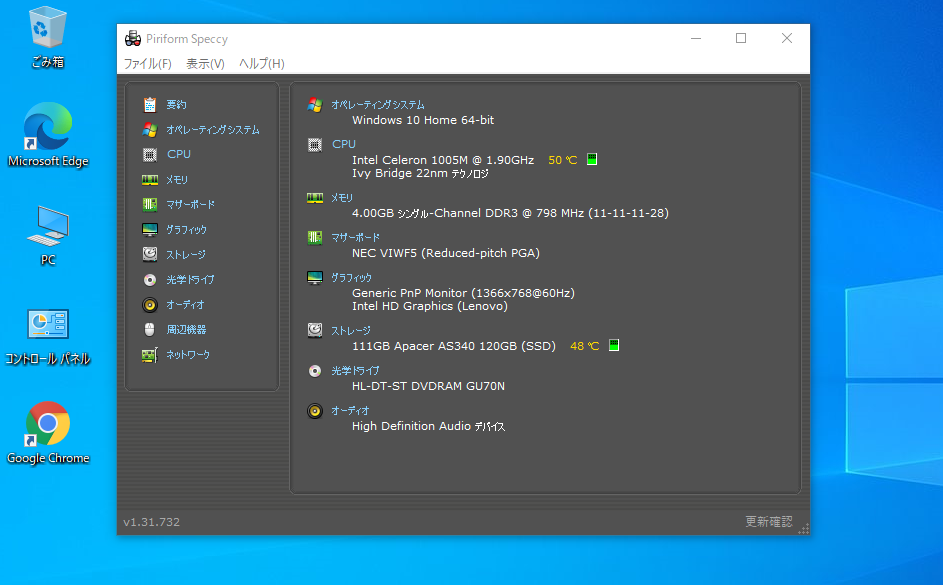Click the memory icon in summary panel
Screen dimensions: 943x585
click(x=315, y=198)
